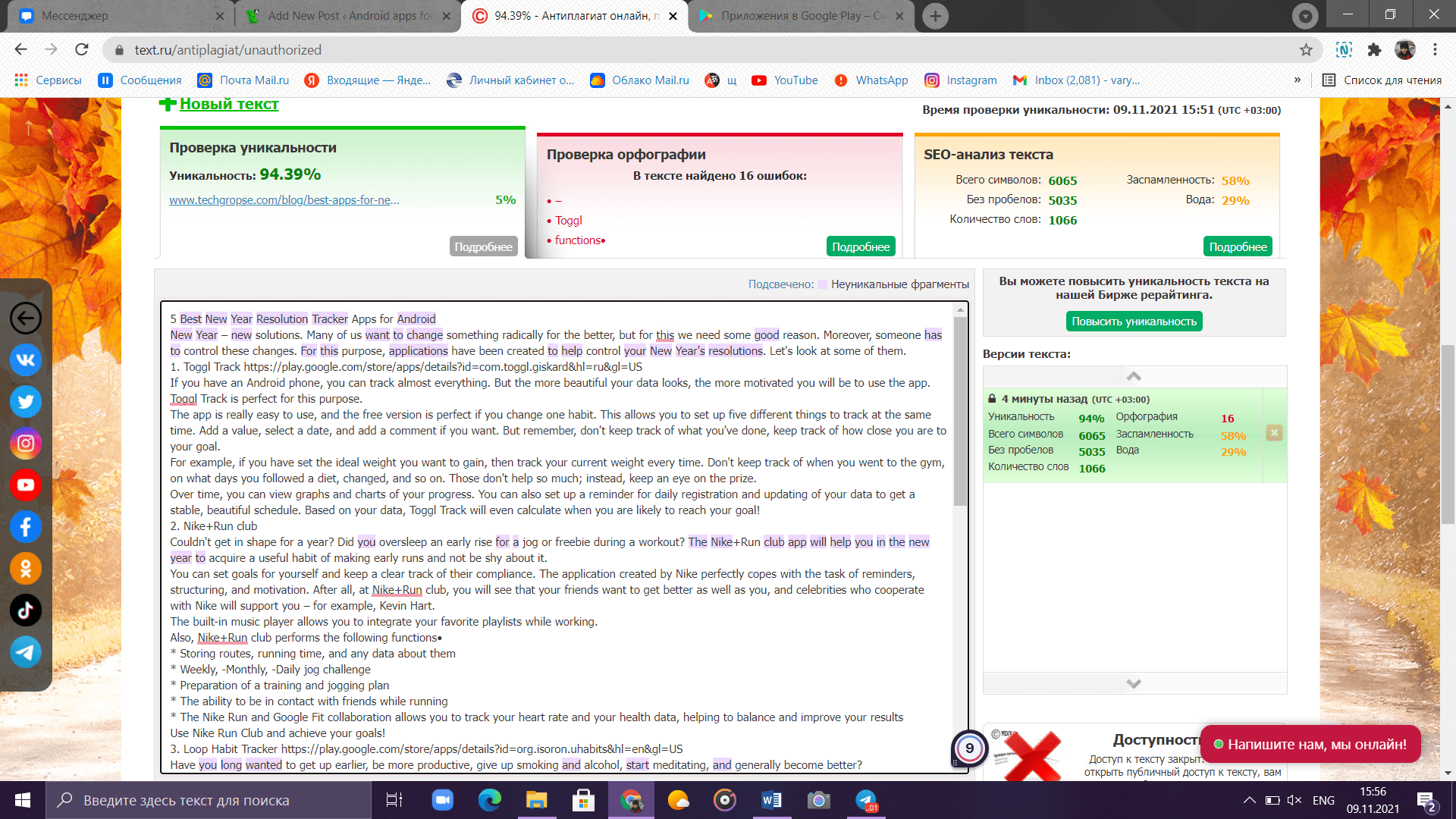Open Instagram bookmark in bookmarks bar

(960, 80)
